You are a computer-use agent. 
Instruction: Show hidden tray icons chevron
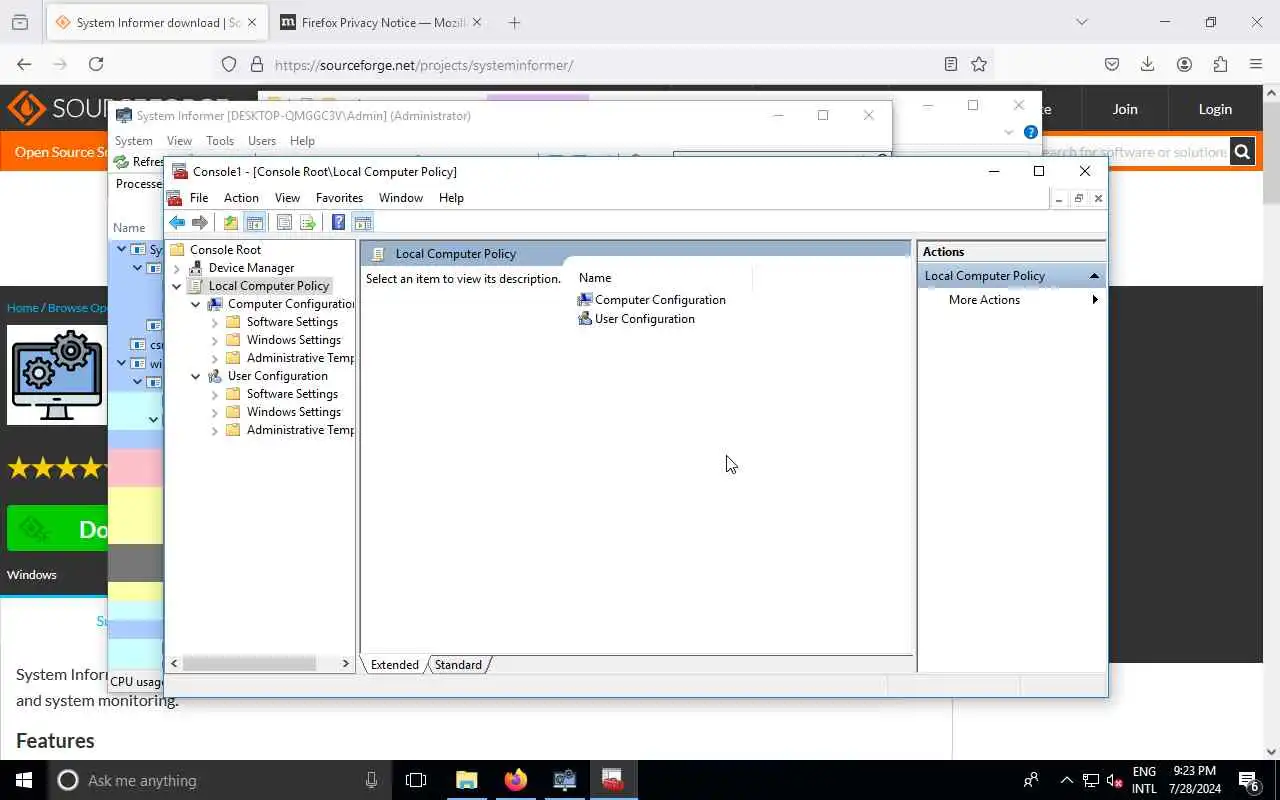pyautogui.click(x=1066, y=780)
